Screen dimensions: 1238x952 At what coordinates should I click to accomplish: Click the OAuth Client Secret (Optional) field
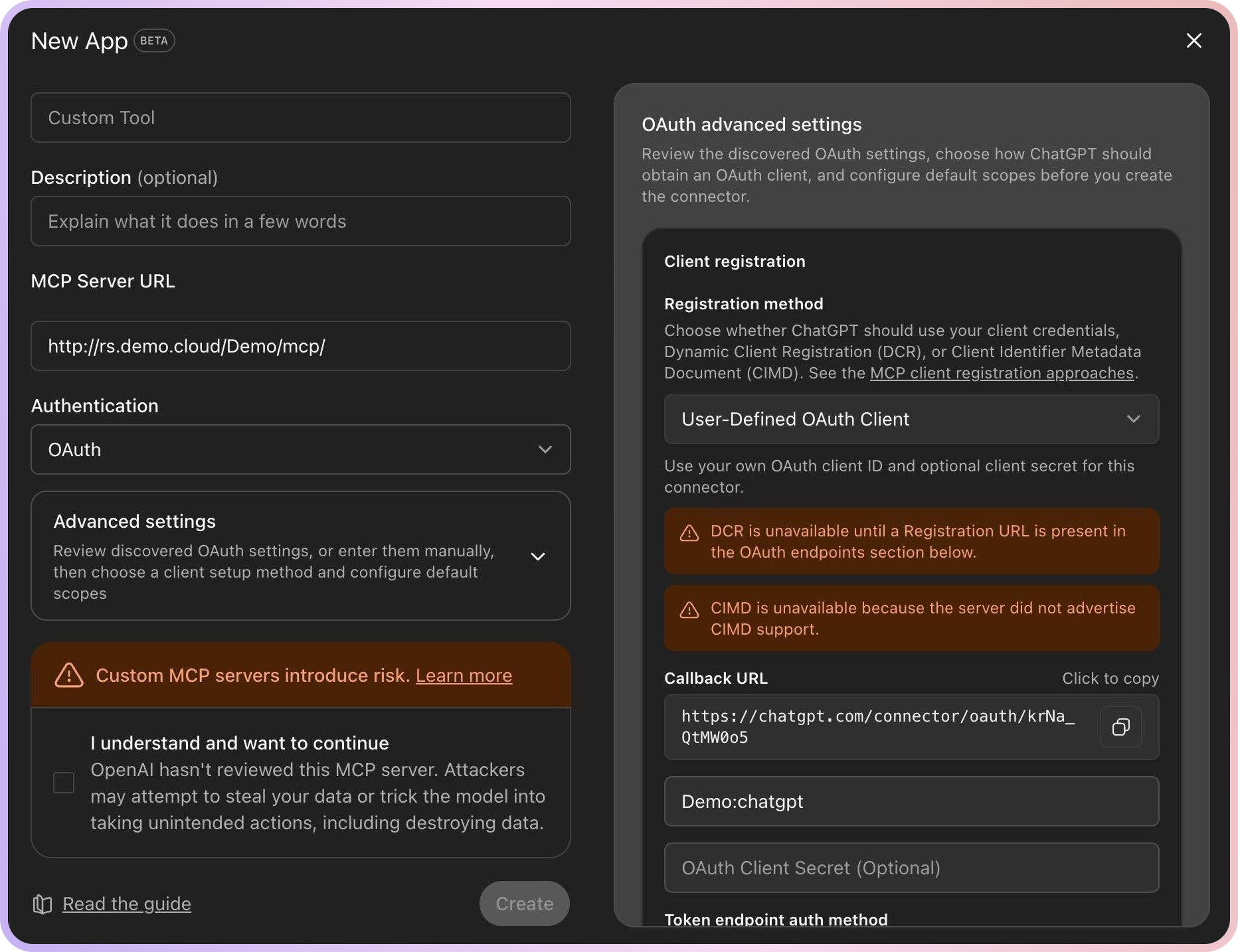pos(912,868)
